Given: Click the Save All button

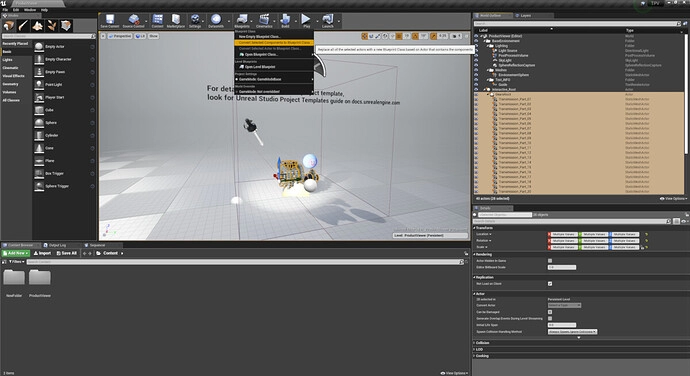Looking at the screenshot, I should 66,253.
